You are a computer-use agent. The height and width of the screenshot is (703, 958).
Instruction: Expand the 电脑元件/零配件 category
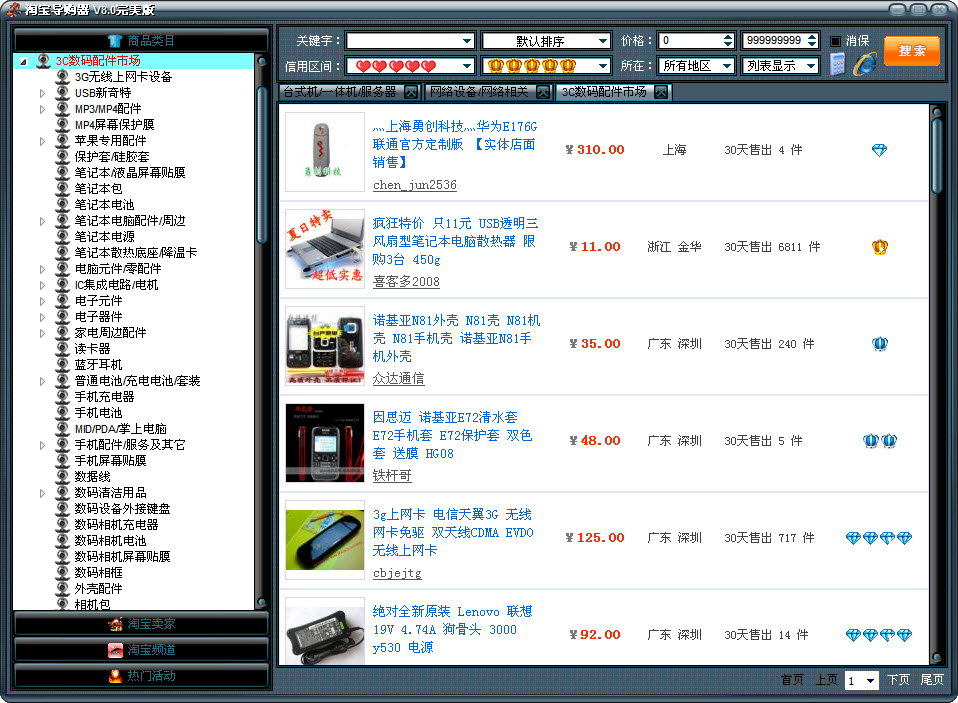click(42, 269)
